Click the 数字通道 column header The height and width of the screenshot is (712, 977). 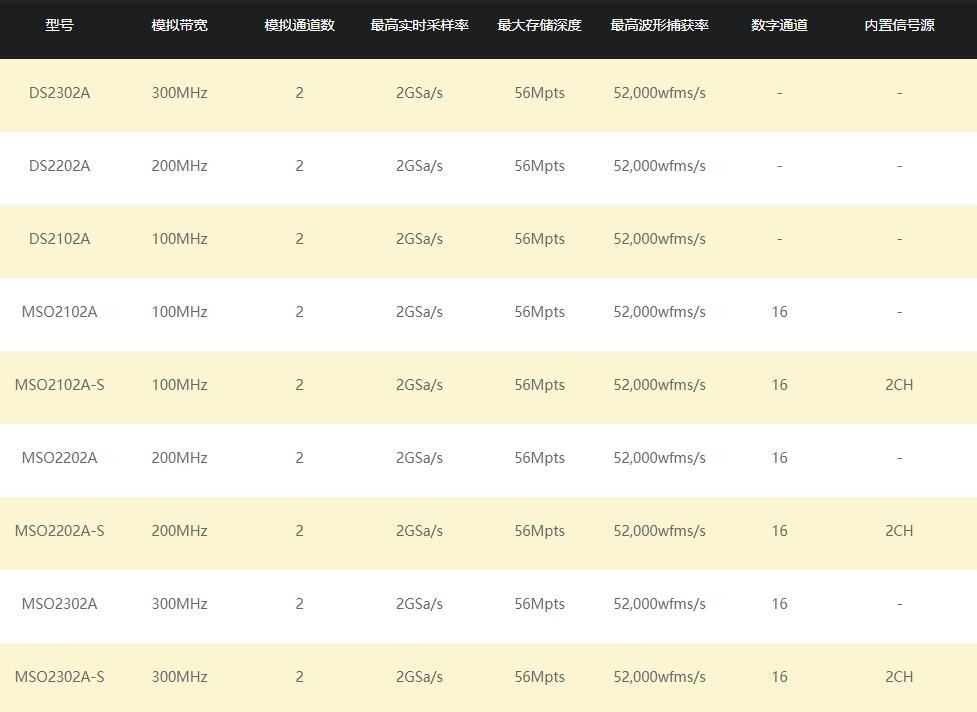[x=779, y=25]
